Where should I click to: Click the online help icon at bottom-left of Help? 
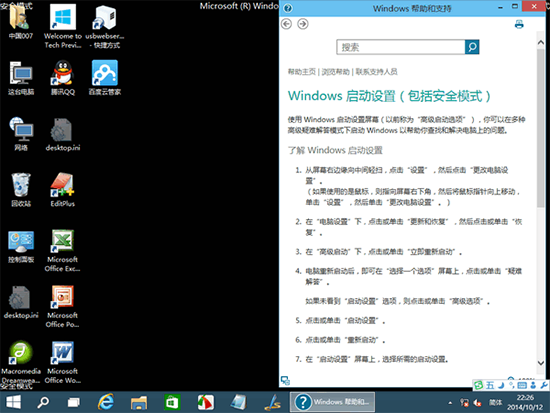click(x=285, y=381)
